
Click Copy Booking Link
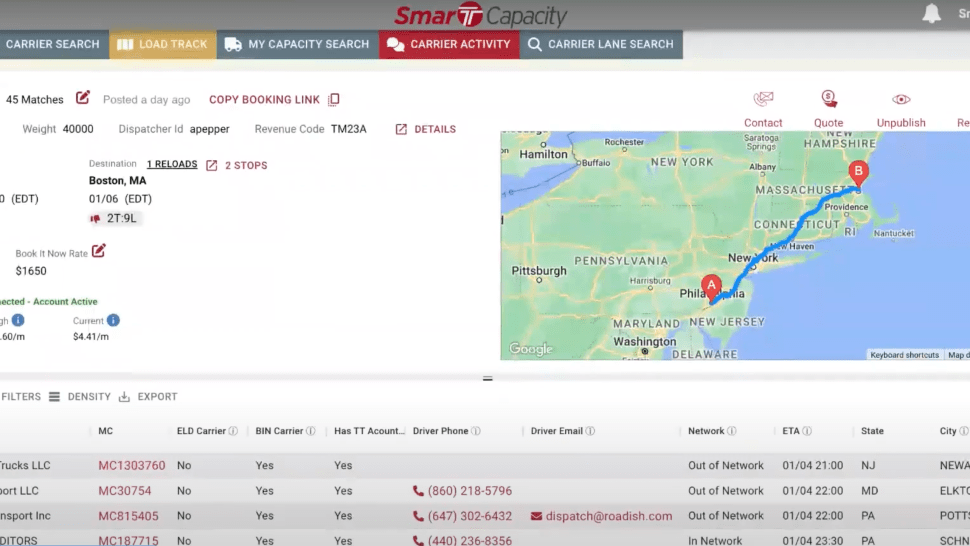pos(264,100)
